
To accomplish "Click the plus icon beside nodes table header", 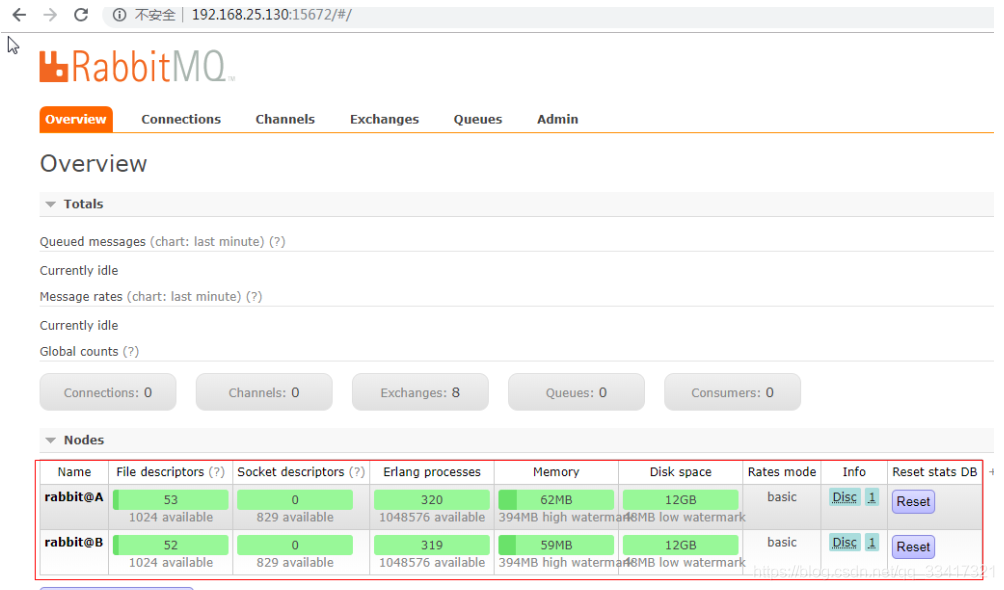I will pos(991,472).
